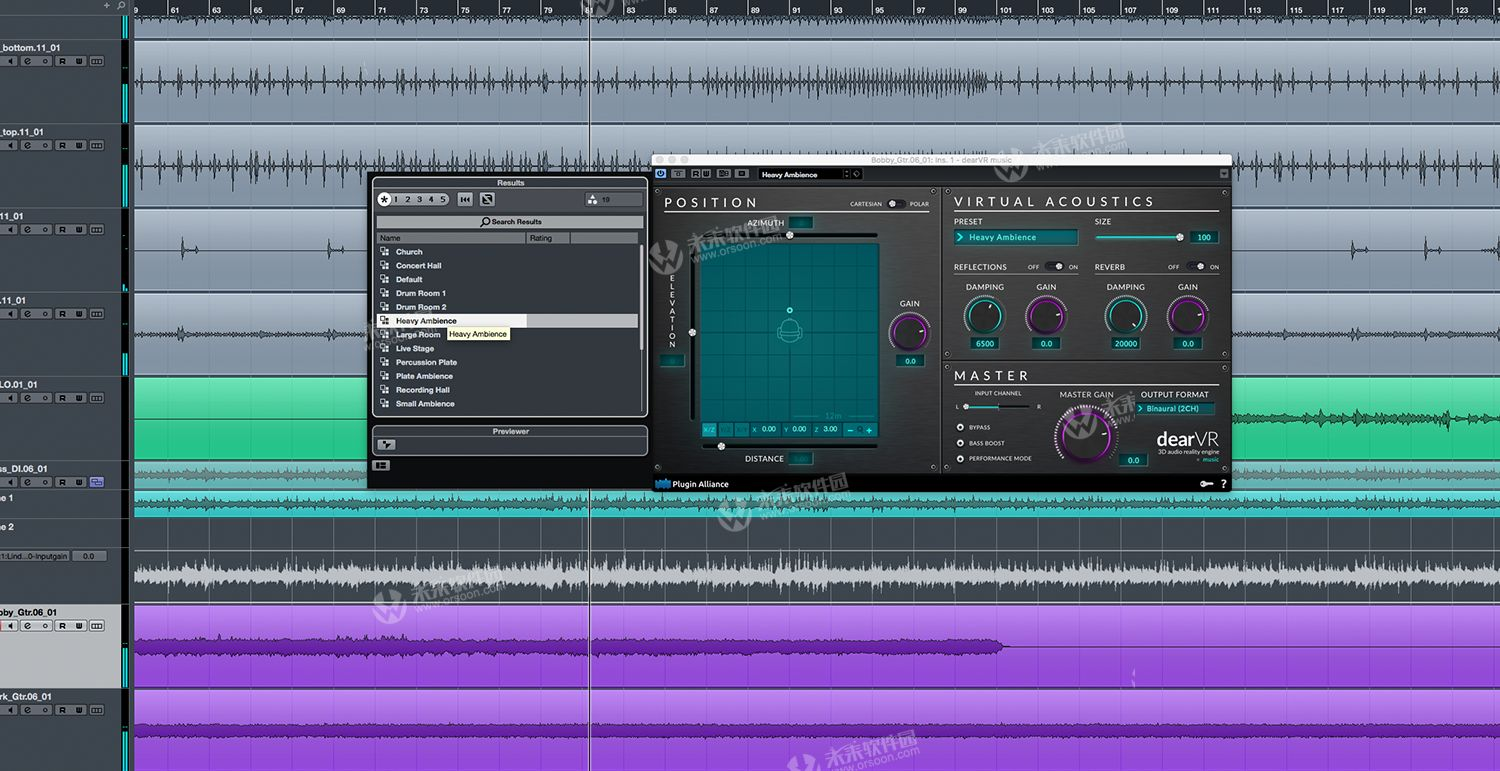Click the listener head icon in grid
This screenshot has height=771, width=1500.
coord(789,331)
